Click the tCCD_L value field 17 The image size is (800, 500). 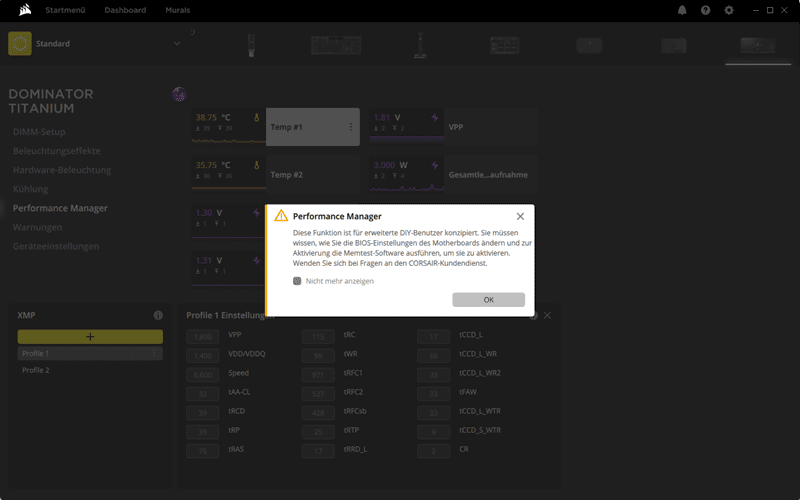[x=433, y=337]
